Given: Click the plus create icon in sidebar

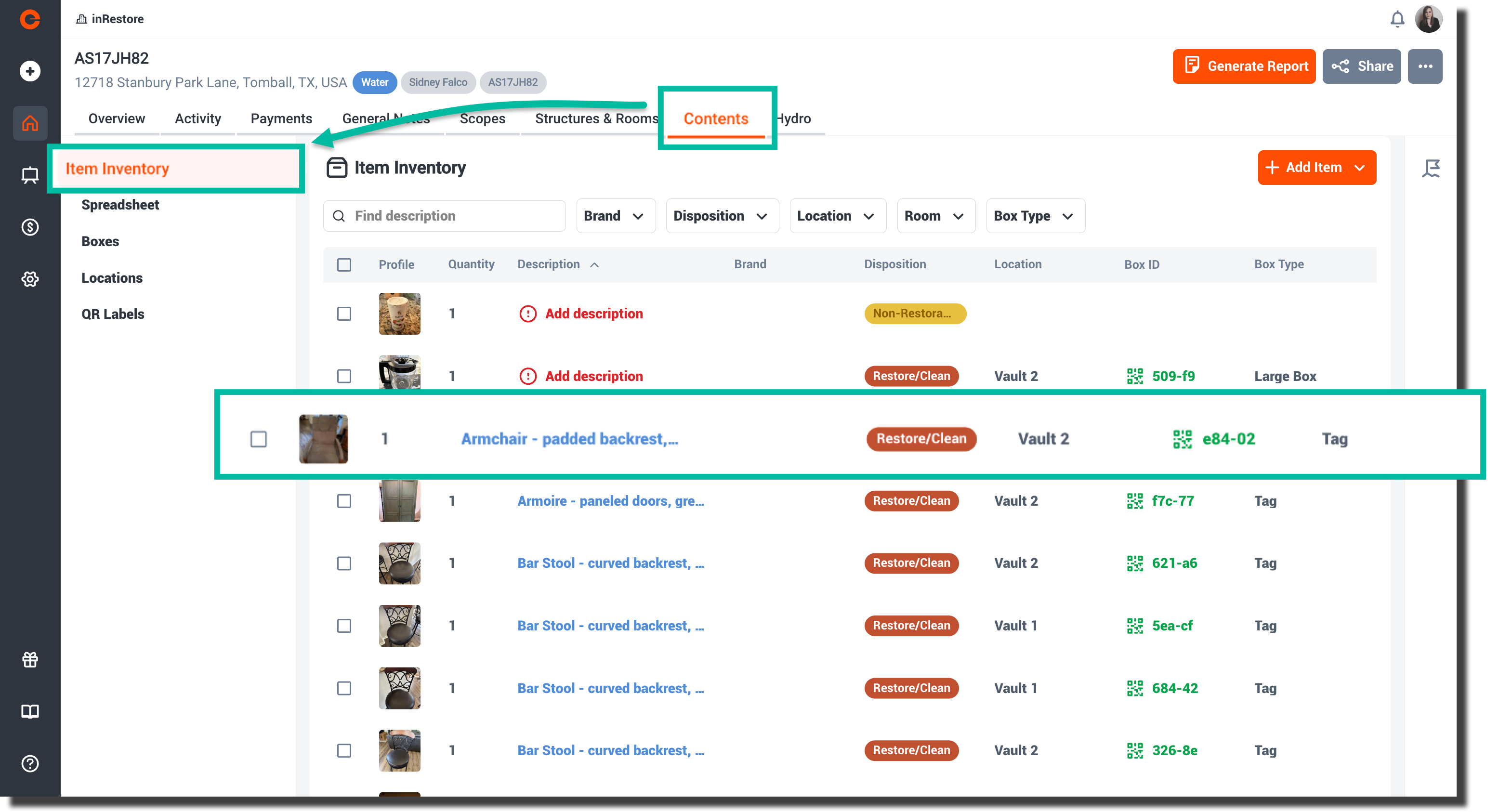Looking at the screenshot, I should [x=30, y=71].
